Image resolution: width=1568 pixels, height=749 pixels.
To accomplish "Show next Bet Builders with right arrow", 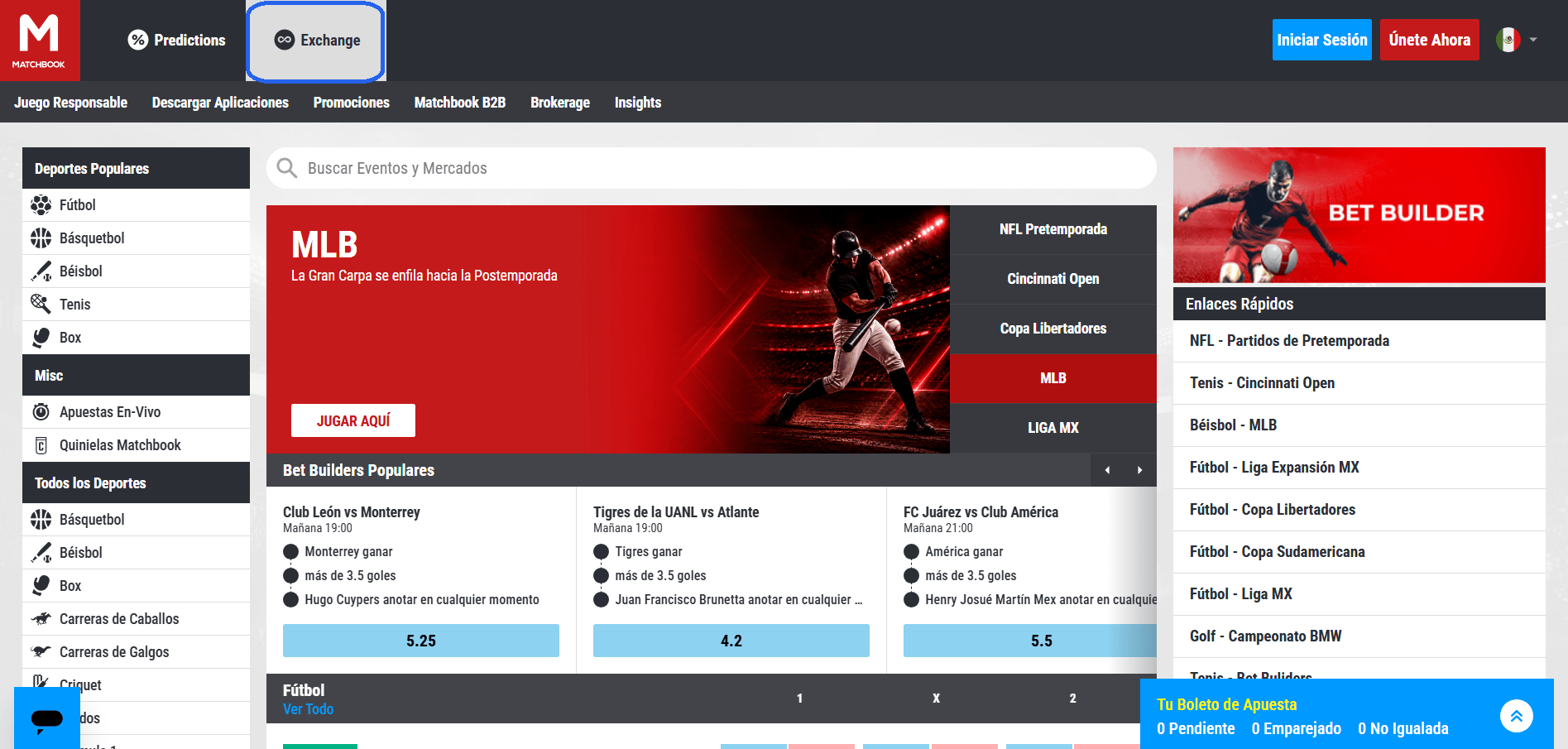I will tap(1139, 470).
